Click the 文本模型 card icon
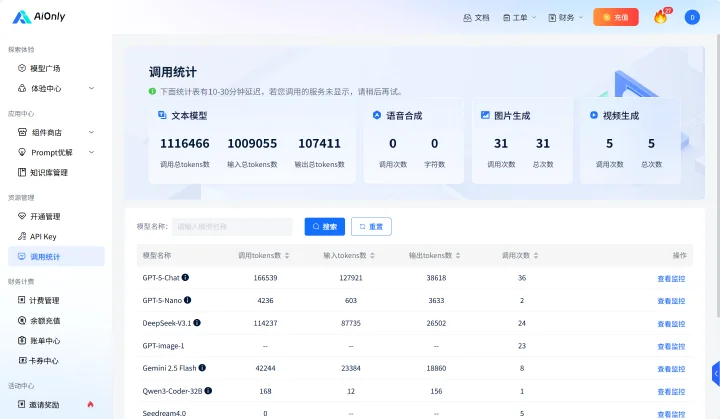This screenshot has height=419, width=720. [162, 115]
